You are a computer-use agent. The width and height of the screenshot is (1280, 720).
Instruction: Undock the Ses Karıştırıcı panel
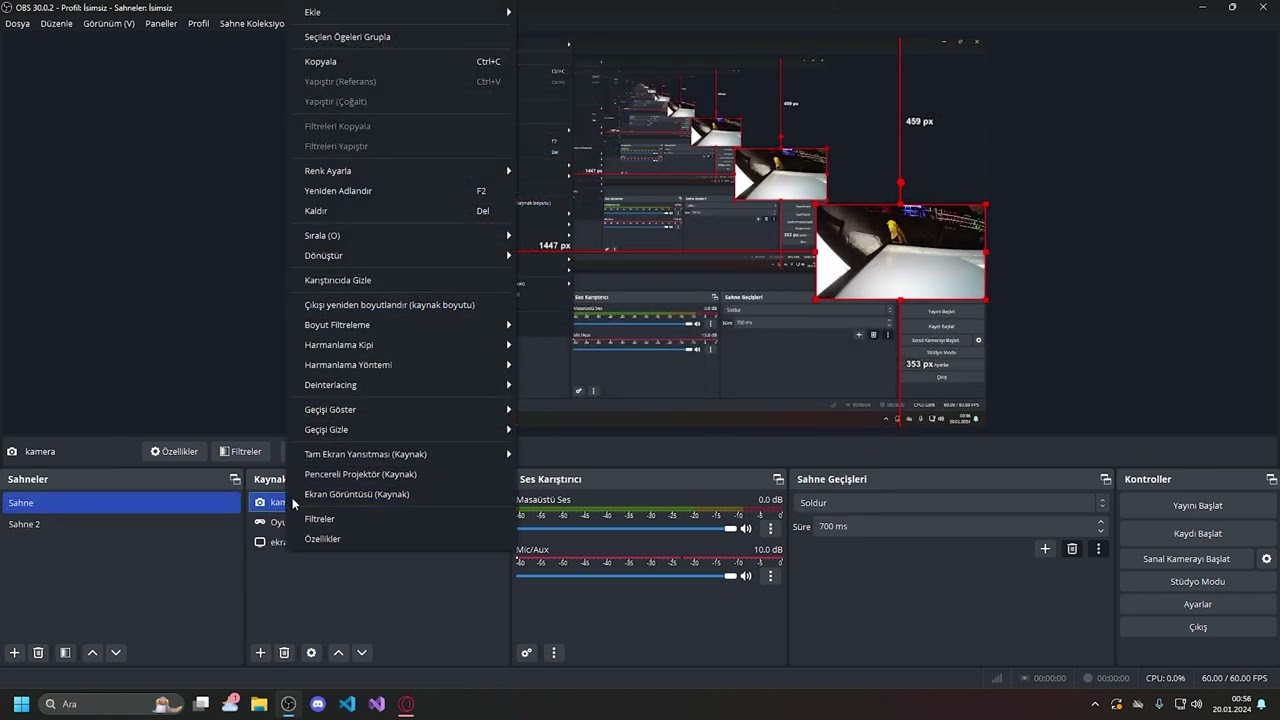point(778,479)
